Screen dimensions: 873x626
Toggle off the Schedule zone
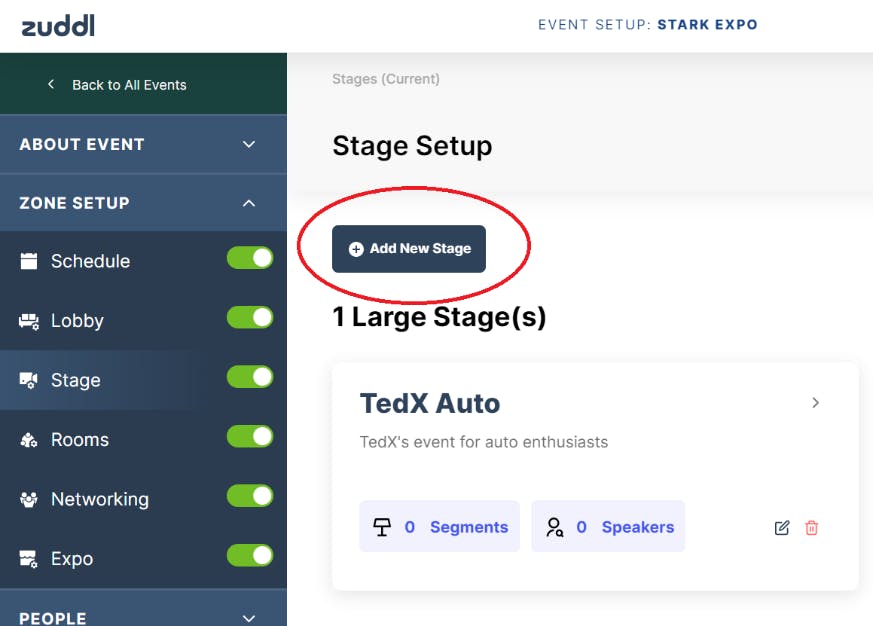click(x=250, y=257)
